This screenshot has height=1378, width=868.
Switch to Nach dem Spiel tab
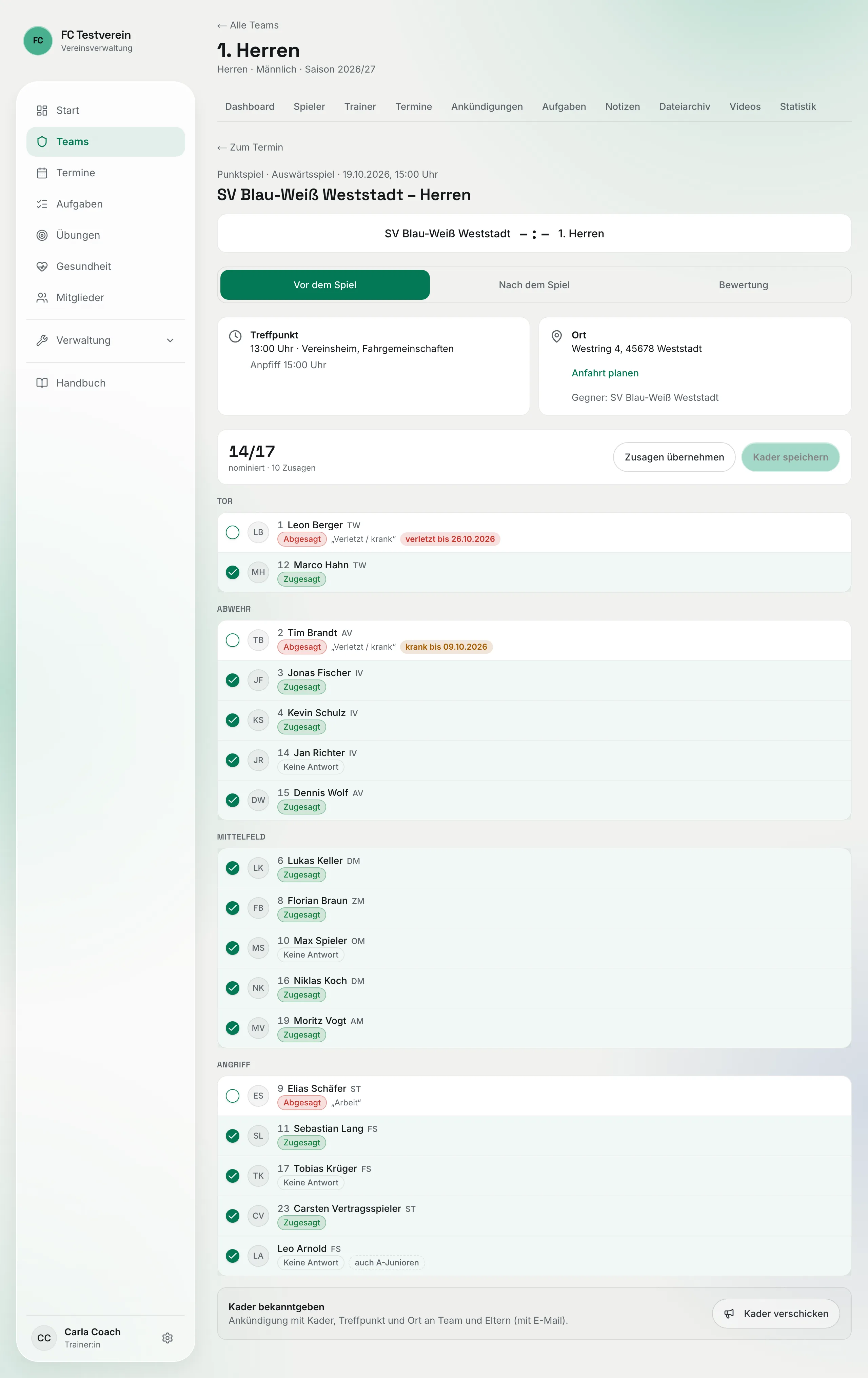[534, 285]
